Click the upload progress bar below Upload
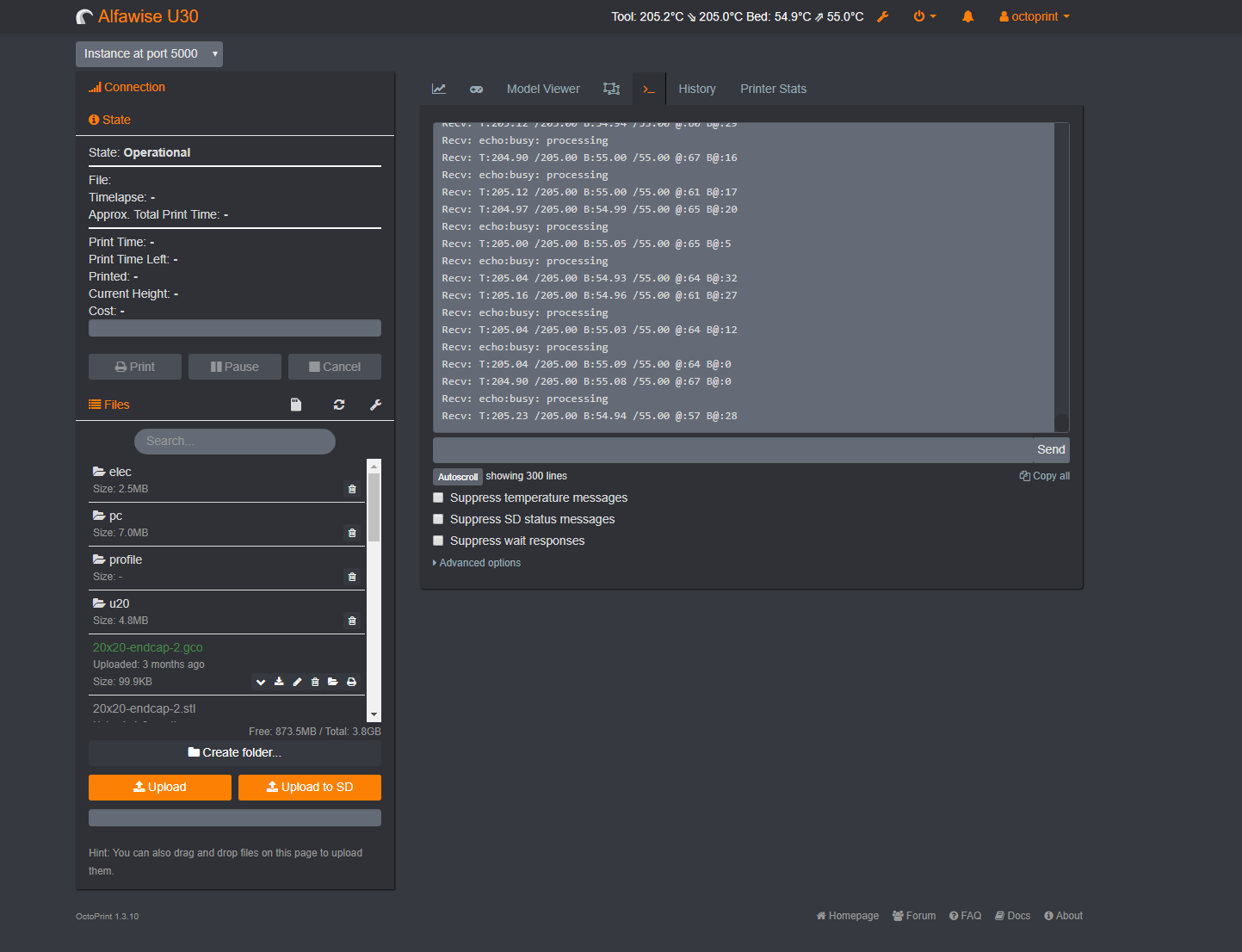The height and width of the screenshot is (952, 1242). click(235, 818)
